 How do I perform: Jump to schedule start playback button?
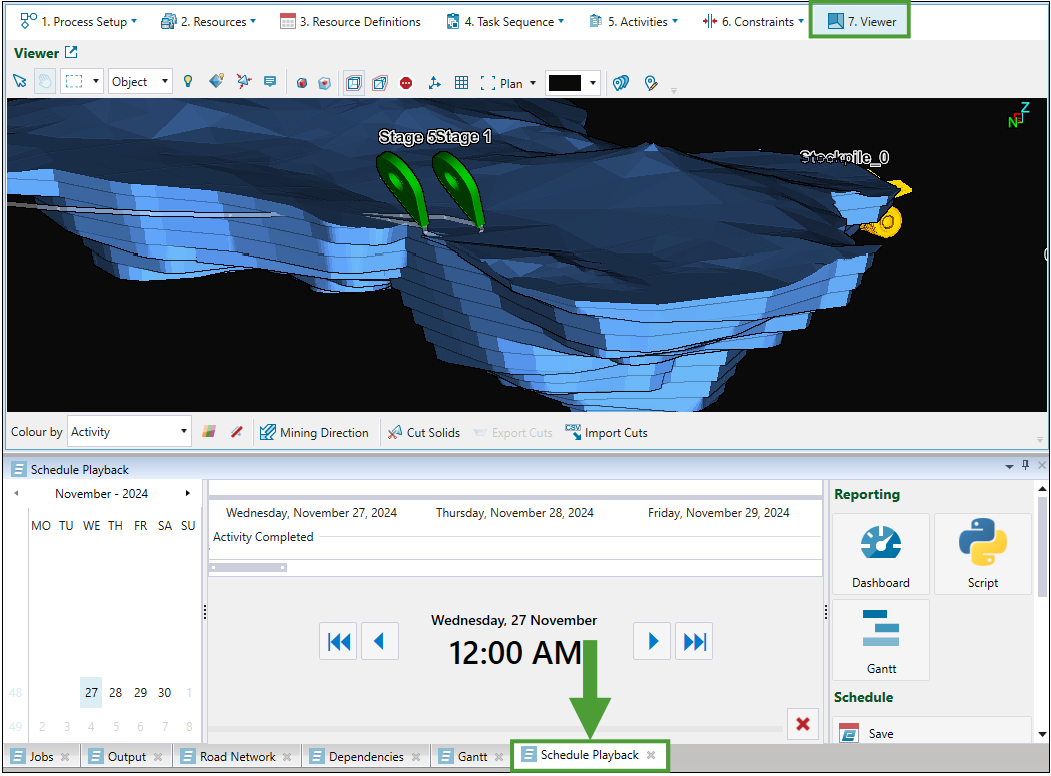coord(338,641)
